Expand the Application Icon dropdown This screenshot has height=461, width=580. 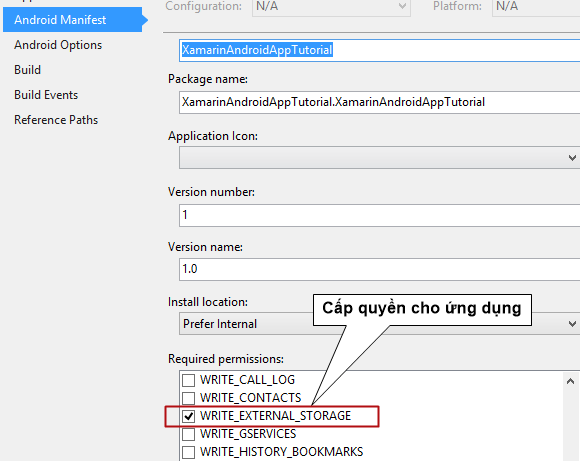(380, 158)
